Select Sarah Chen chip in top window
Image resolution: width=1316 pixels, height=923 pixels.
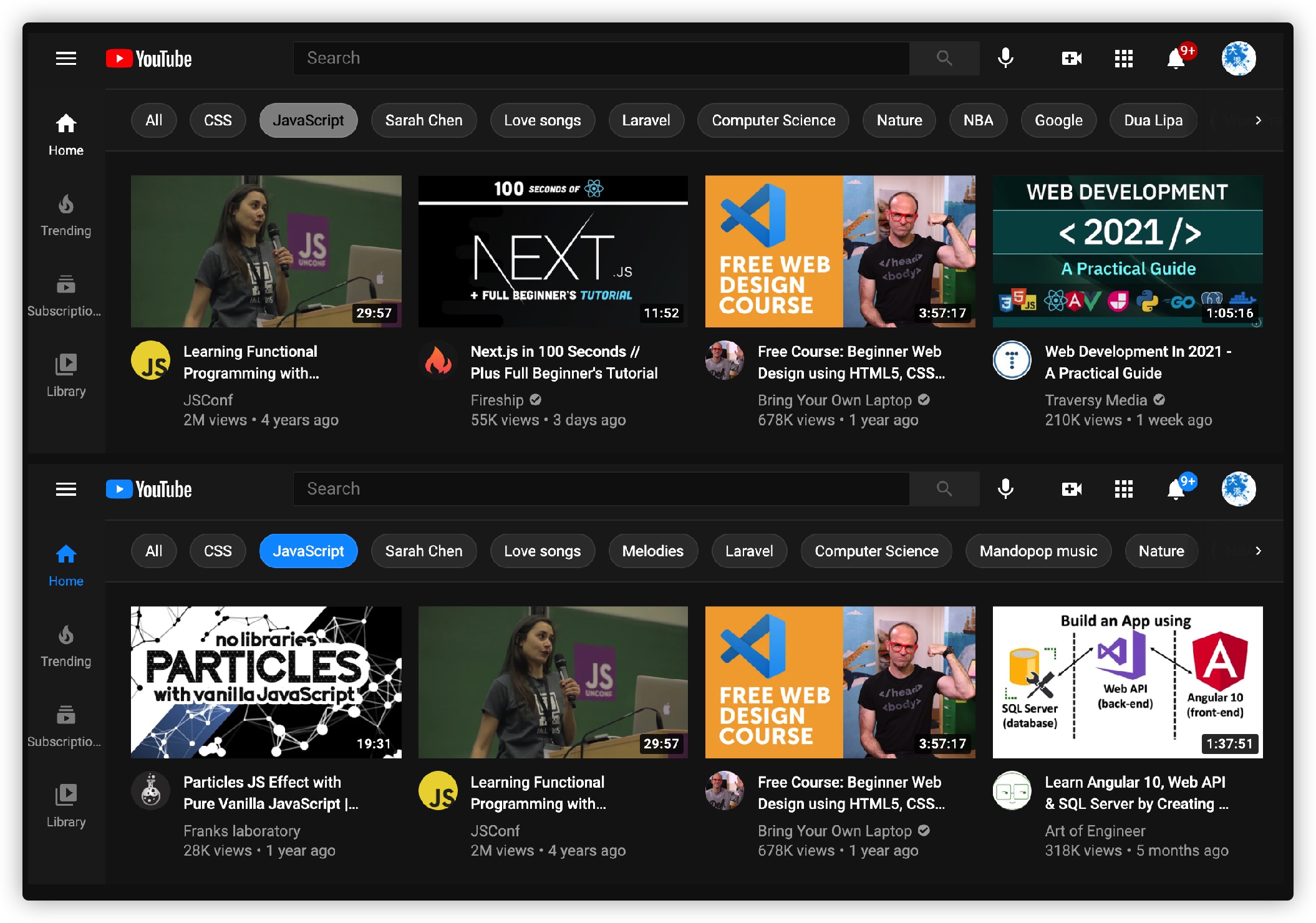[424, 120]
